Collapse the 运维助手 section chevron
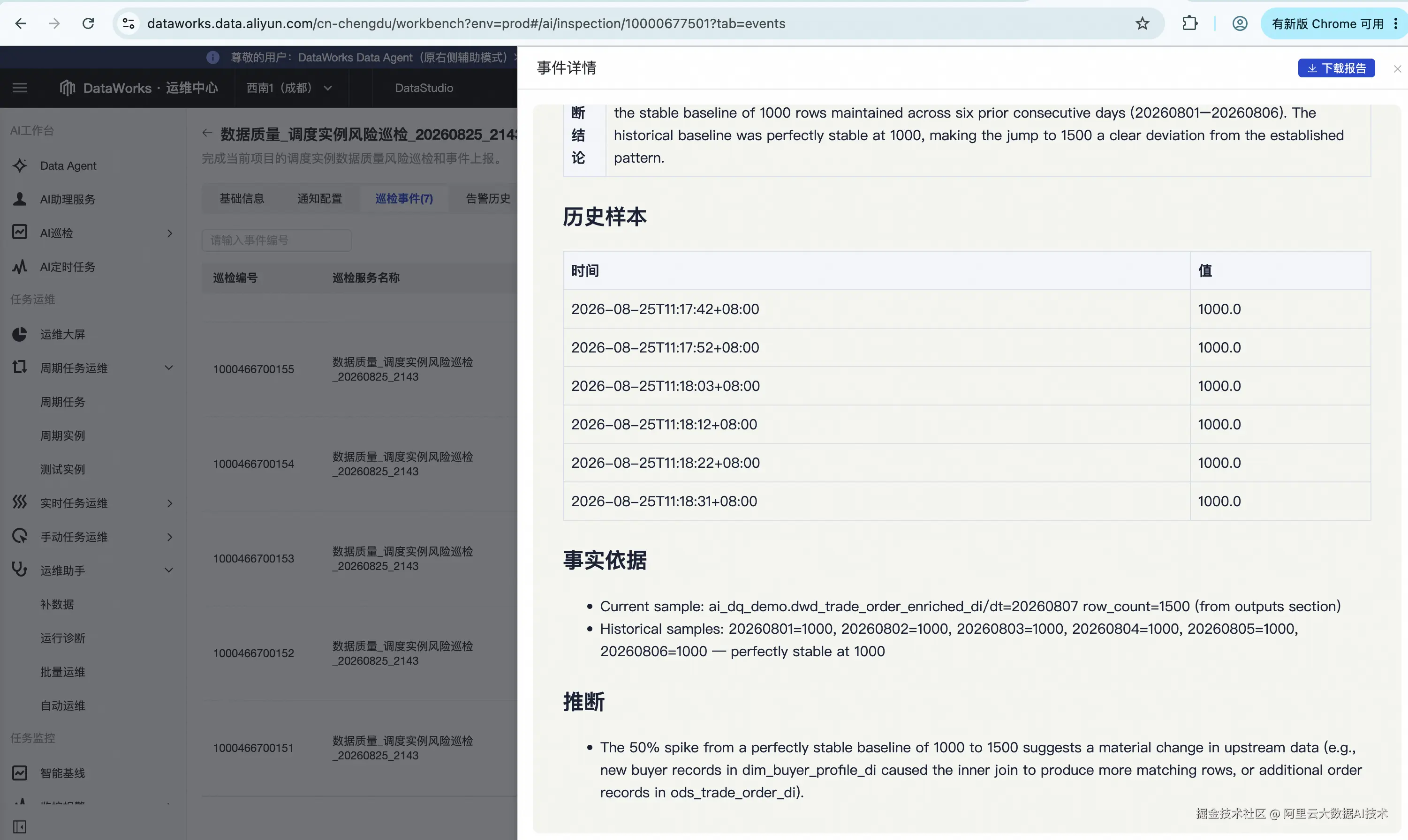The image size is (1408, 840). pyautogui.click(x=169, y=570)
